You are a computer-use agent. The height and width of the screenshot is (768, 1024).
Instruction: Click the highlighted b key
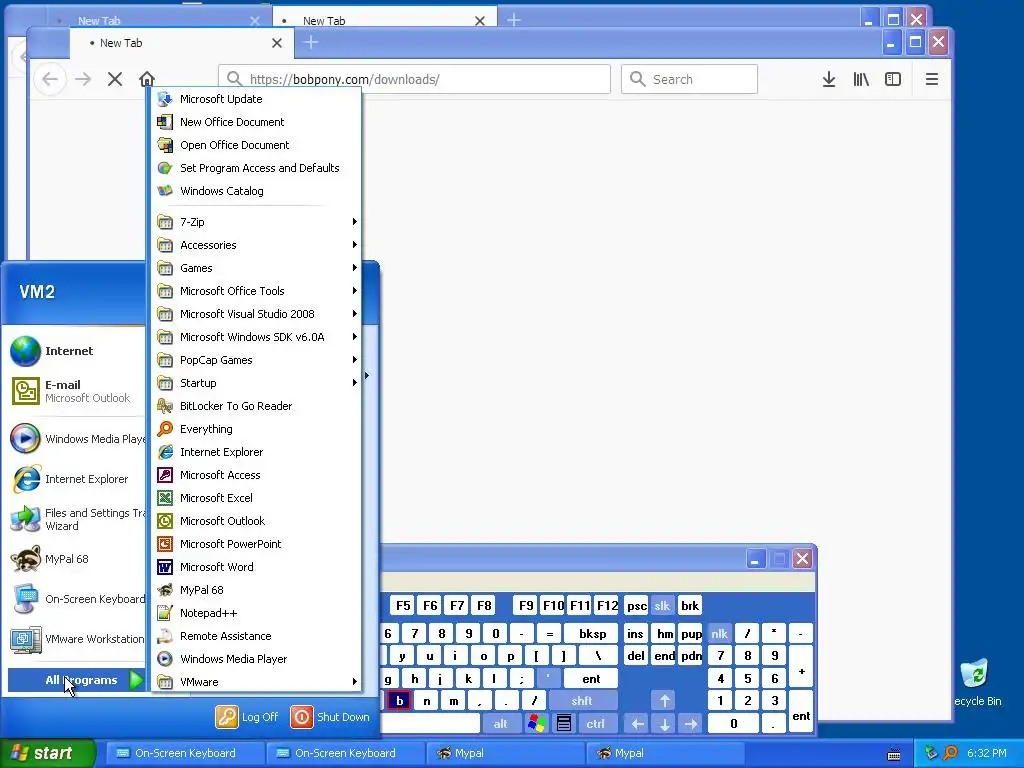400,701
